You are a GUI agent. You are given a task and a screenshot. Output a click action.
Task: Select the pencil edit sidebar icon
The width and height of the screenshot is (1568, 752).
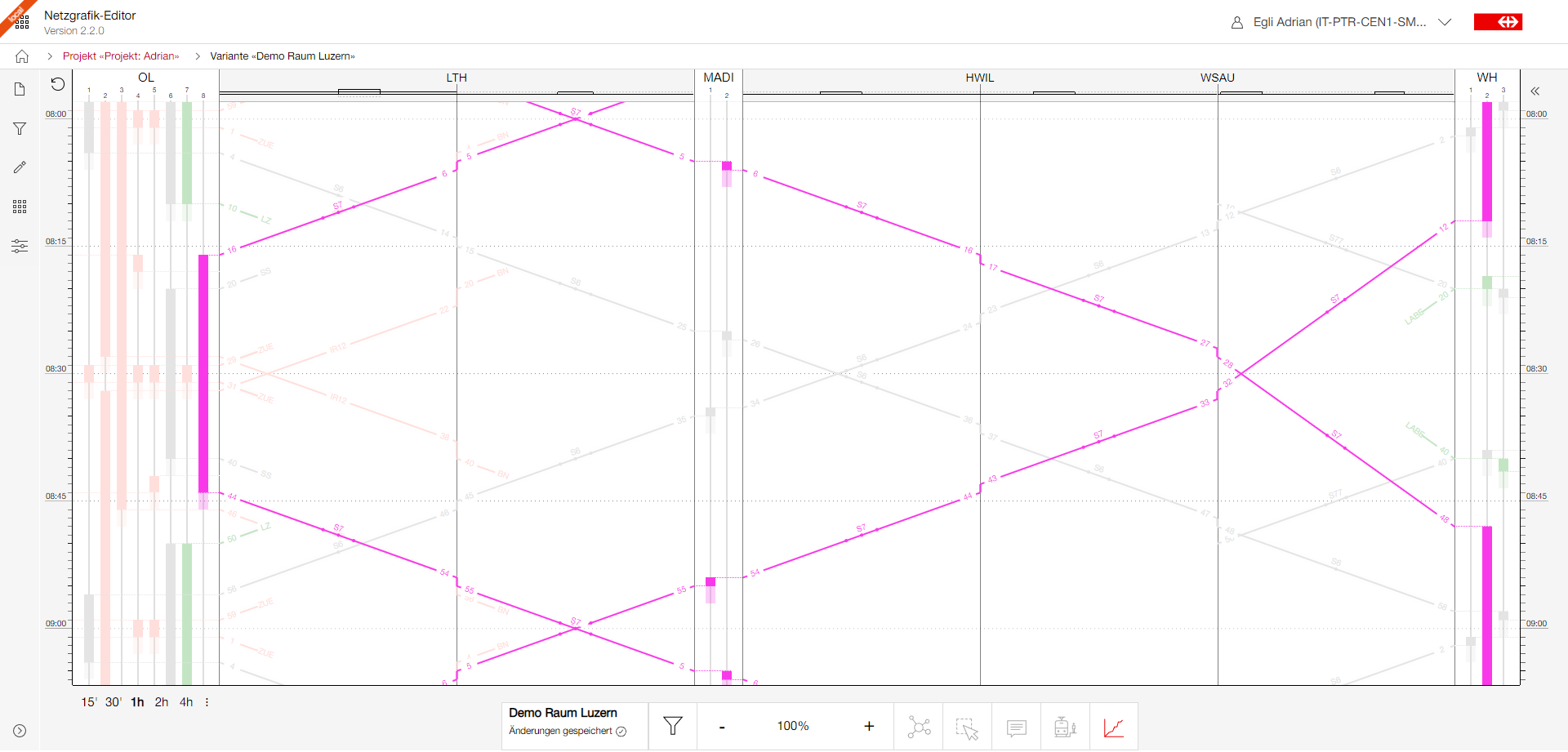click(20, 167)
